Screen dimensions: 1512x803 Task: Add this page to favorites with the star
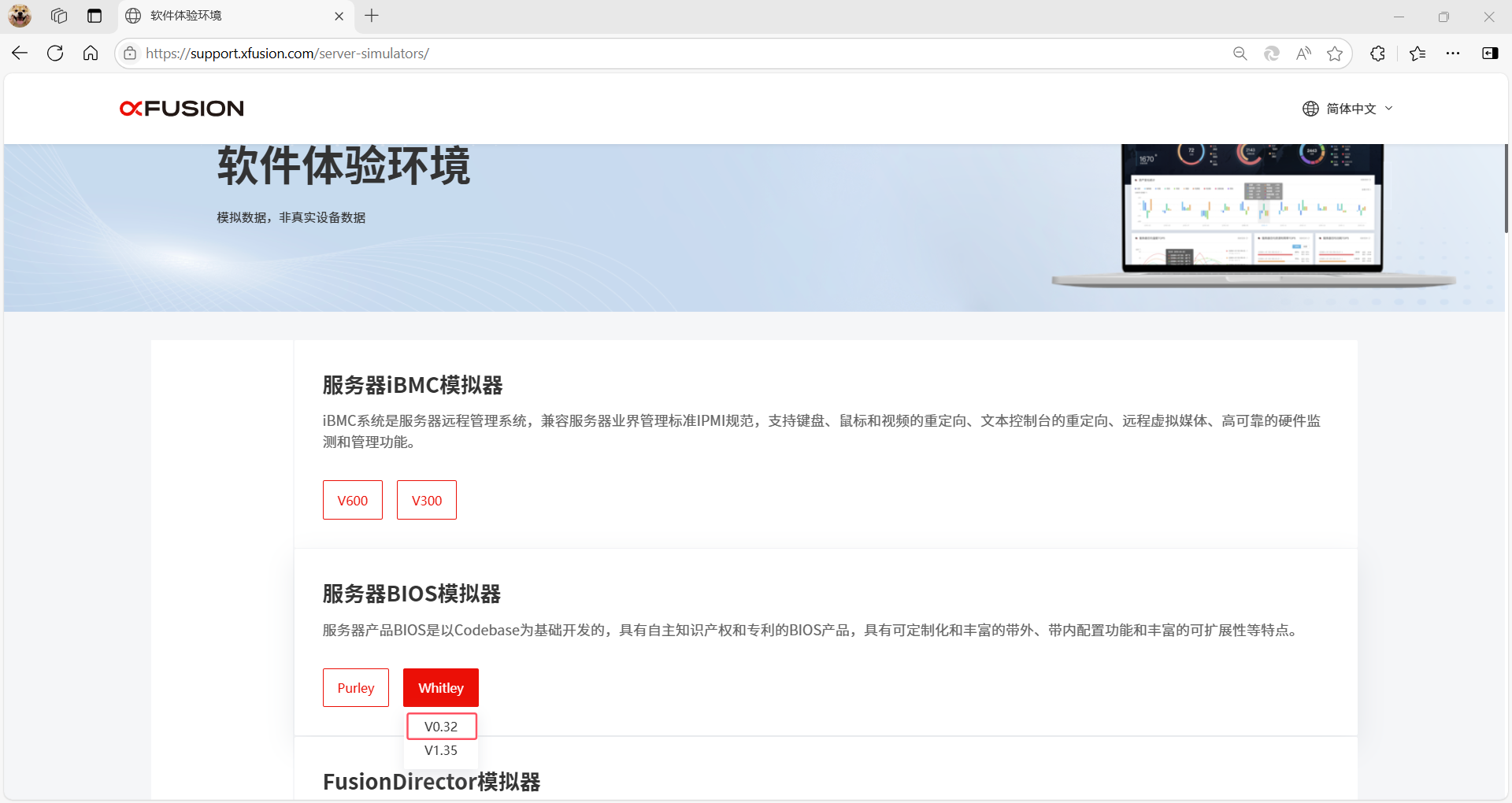tap(1335, 54)
